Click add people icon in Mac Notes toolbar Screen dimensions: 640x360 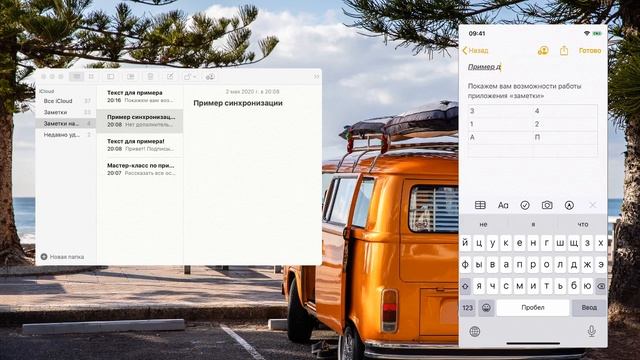pos(210,77)
